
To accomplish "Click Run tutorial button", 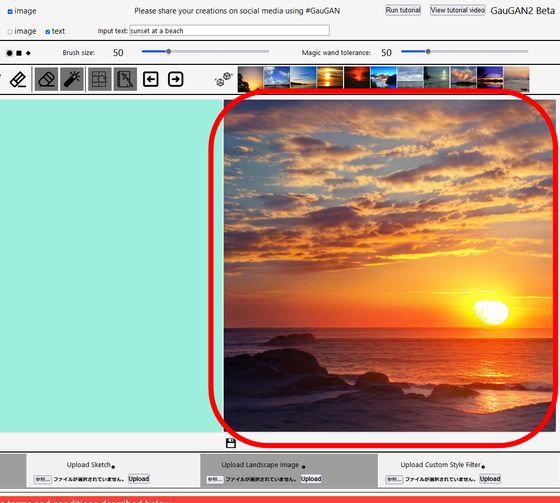I will click(403, 10).
